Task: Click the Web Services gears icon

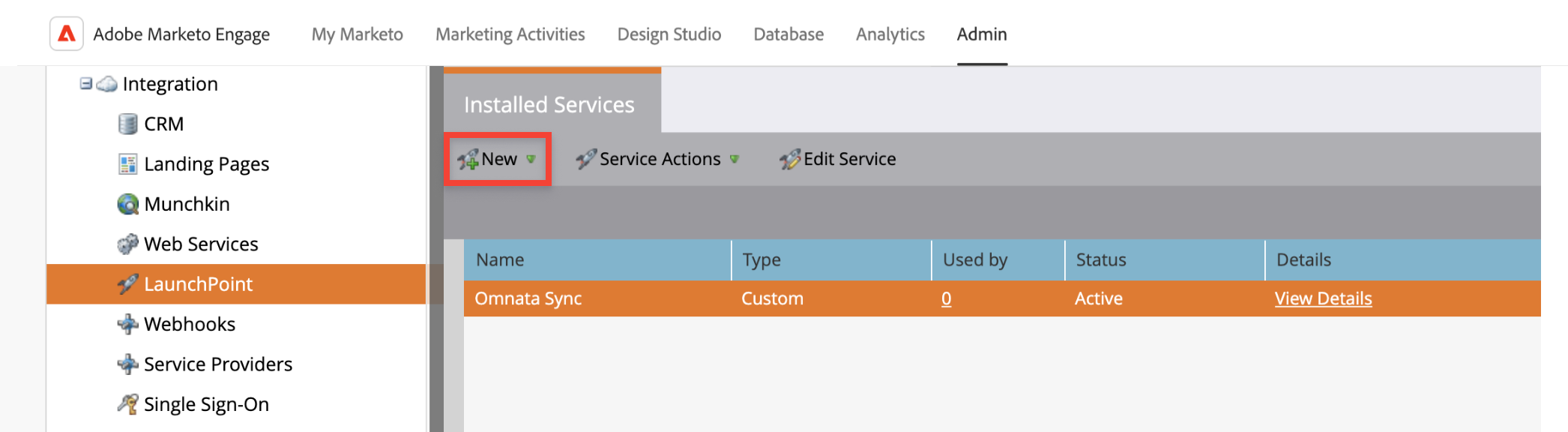Action: click(128, 244)
